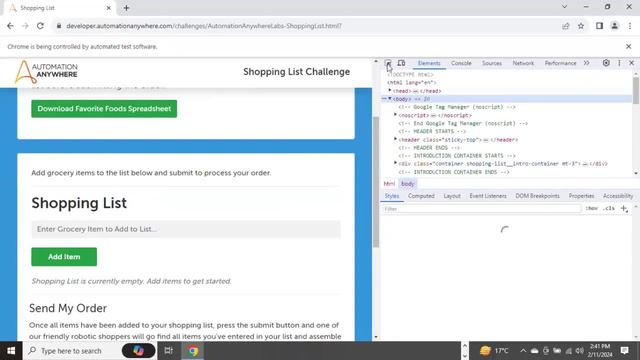Click the Automation Anywhere logo

click(x=46, y=72)
